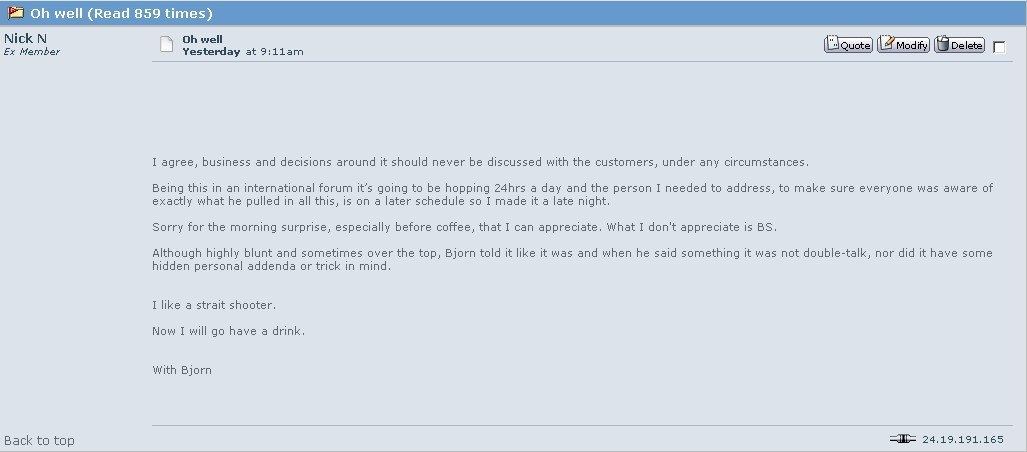Click the author name Nick N

click(25, 38)
